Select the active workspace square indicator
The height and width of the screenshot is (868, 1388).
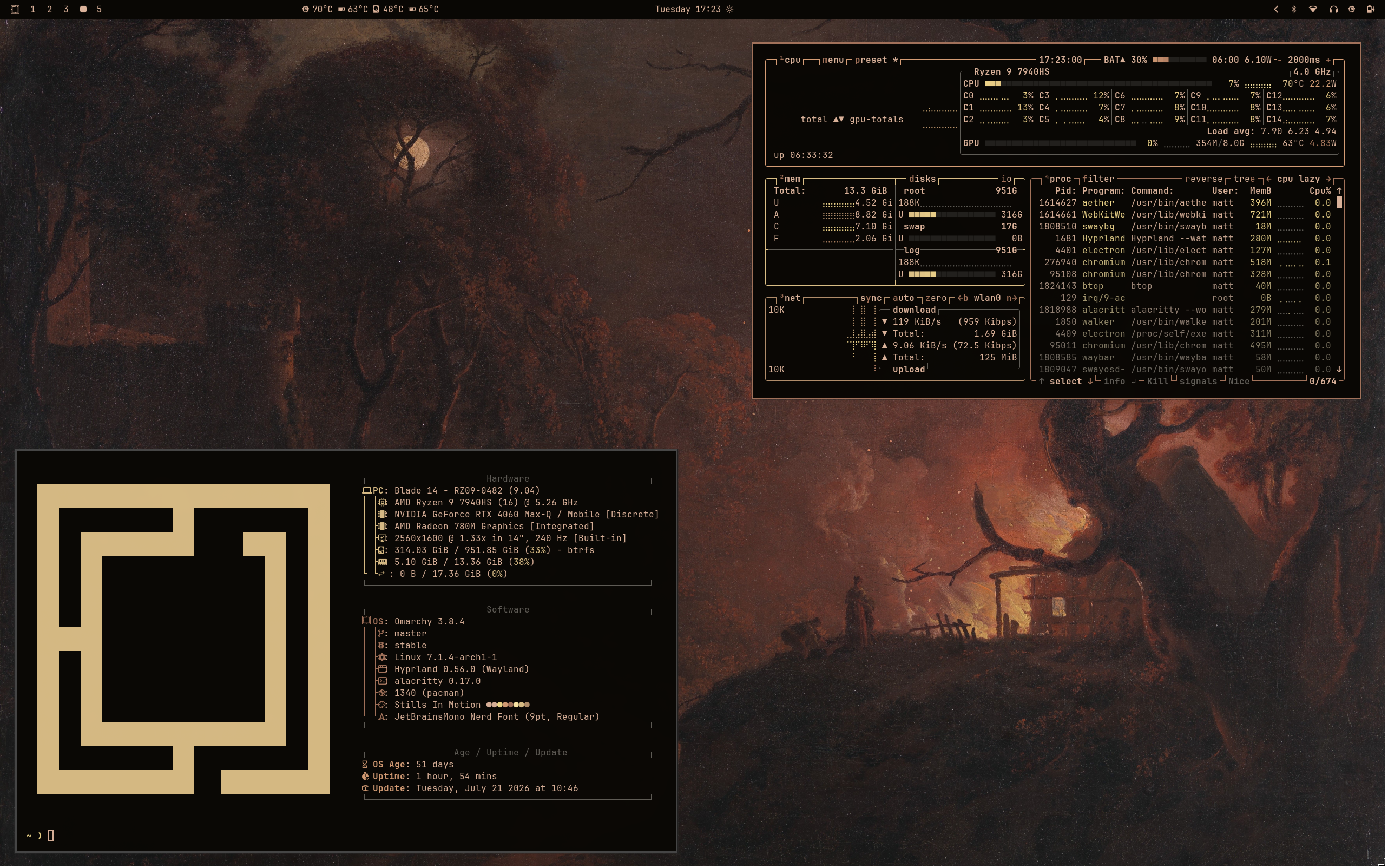coord(83,9)
